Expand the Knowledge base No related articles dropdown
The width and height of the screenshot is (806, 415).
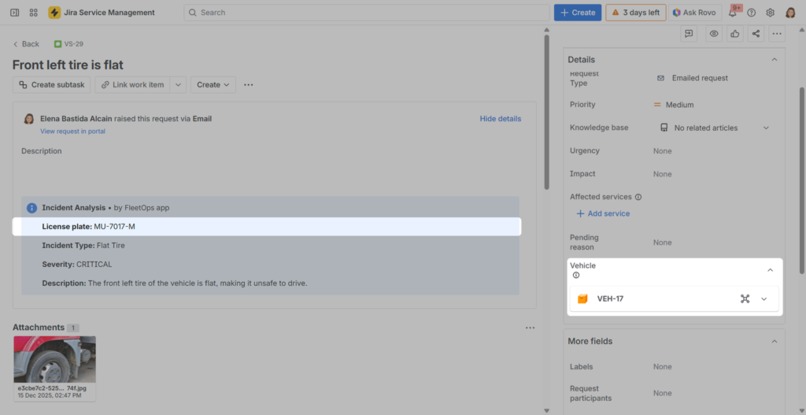coord(715,128)
